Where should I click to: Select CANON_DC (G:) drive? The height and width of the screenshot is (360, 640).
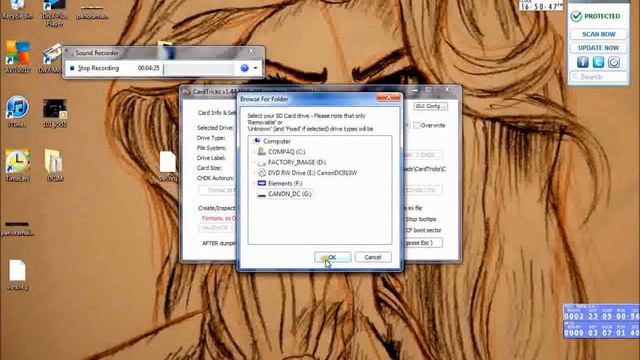click(x=289, y=194)
